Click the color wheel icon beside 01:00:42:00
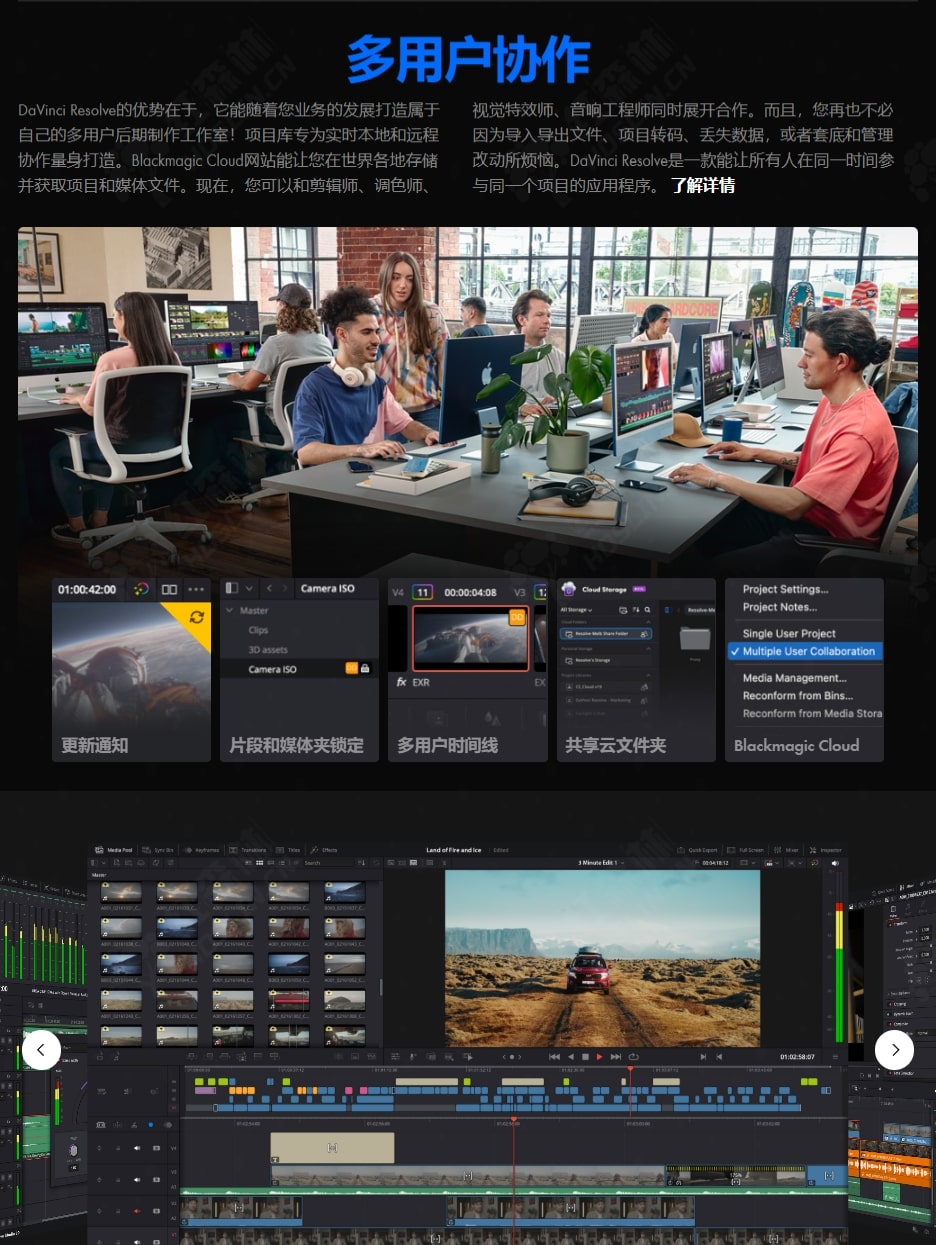The height and width of the screenshot is (1245, 936). tap(142, 589)
